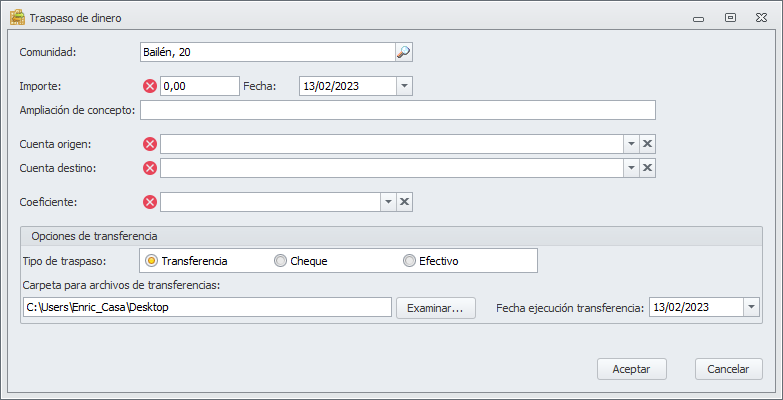This screenshot has width=783, height=400.
Task: Clear the Cuenta destino field with X
Action: (x=647, y=168)
